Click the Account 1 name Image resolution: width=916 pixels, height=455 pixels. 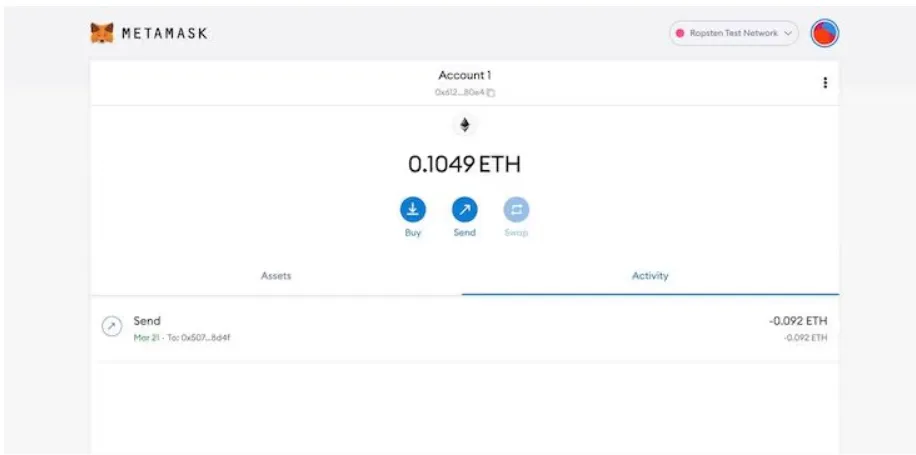pos(464,75)
